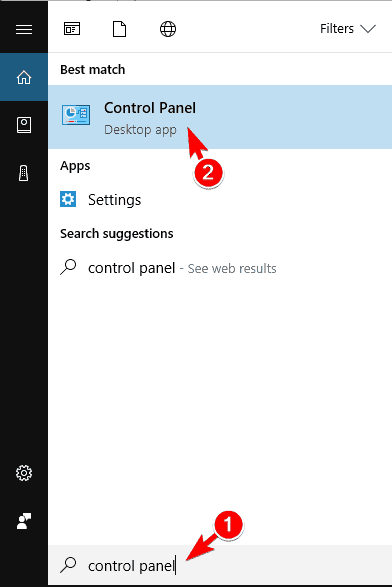Screen dimensions: 392x587
Task: Expand the Filters dropdown
Action: coord(347,29)
